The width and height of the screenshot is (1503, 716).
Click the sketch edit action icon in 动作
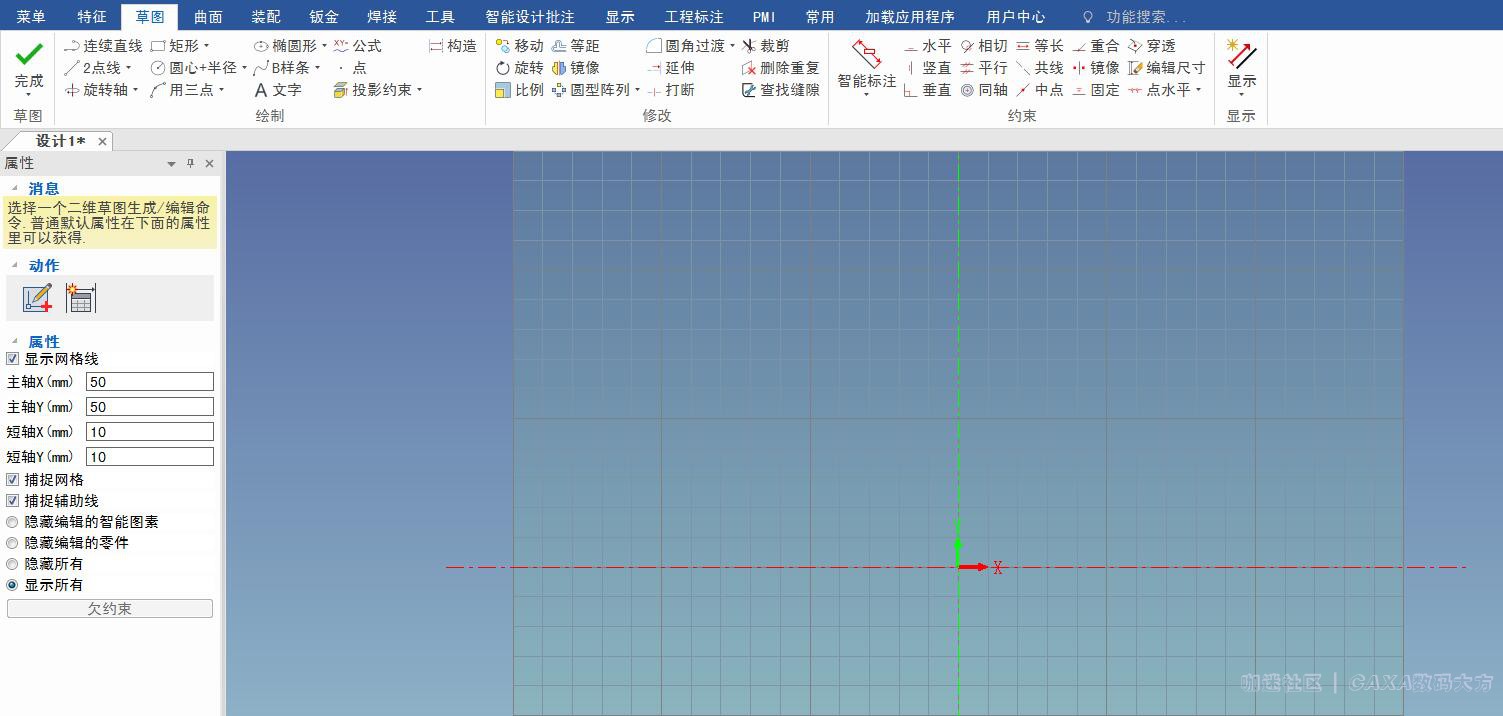click(x=38, y=298)
